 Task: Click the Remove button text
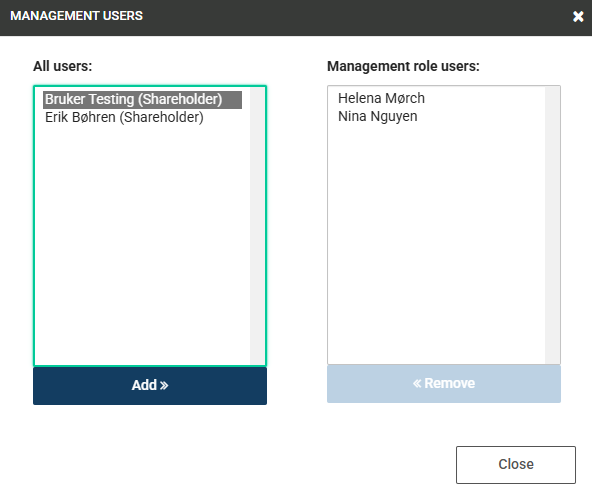click(x=450, y=383)
